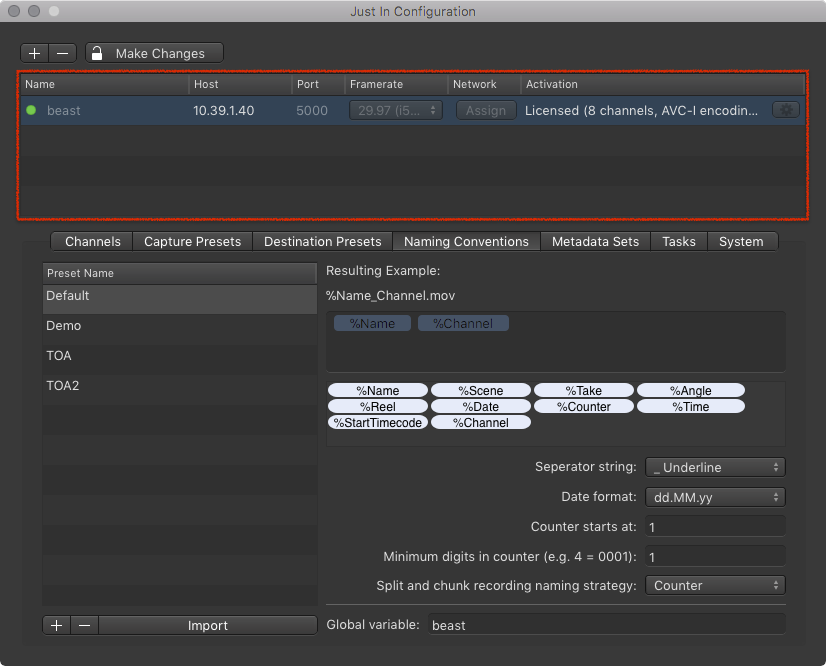Switch to the System tab
Viewport: 826px width, 666px height.
pos(741,241)
